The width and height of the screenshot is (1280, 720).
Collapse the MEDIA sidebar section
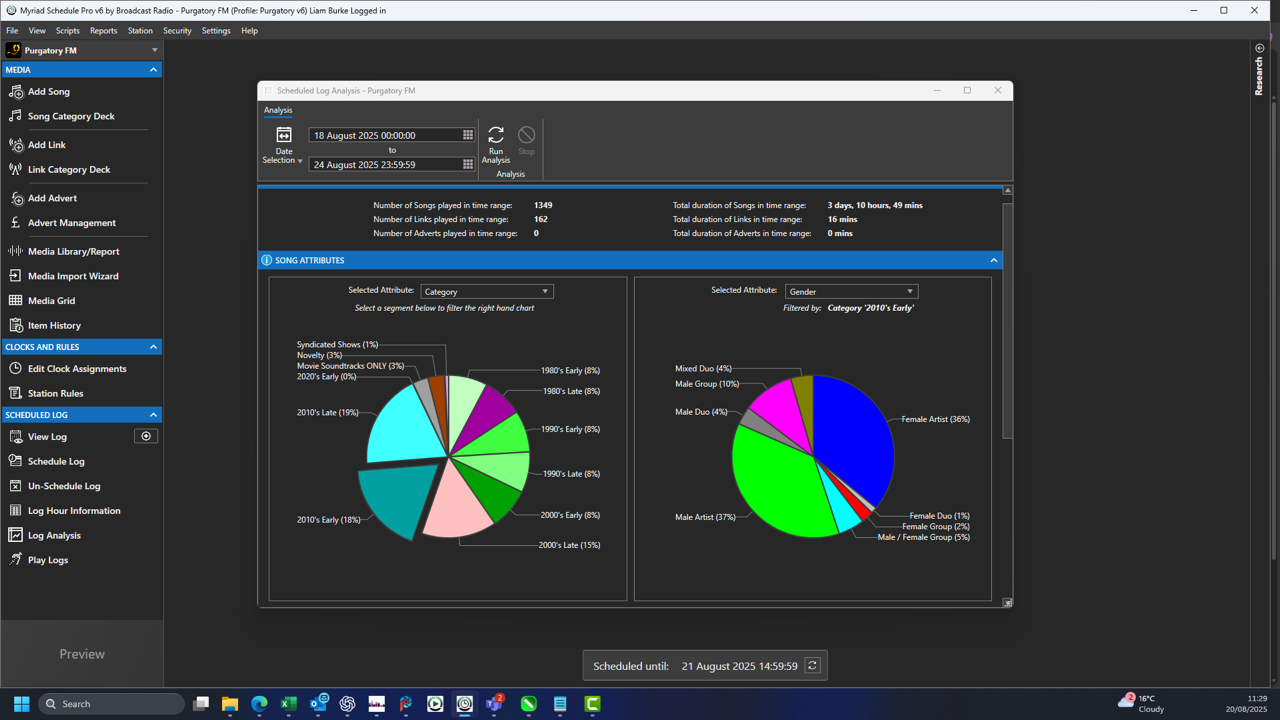(x=153, y=70)
